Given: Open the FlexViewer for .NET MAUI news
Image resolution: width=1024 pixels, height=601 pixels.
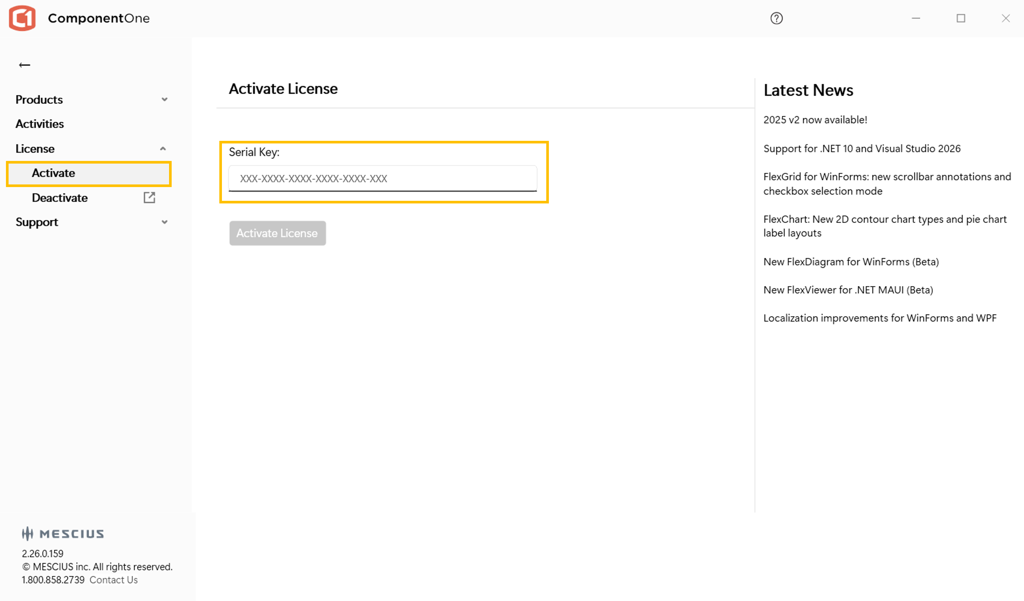Looking at the screenshot, I should coord(847,290).
